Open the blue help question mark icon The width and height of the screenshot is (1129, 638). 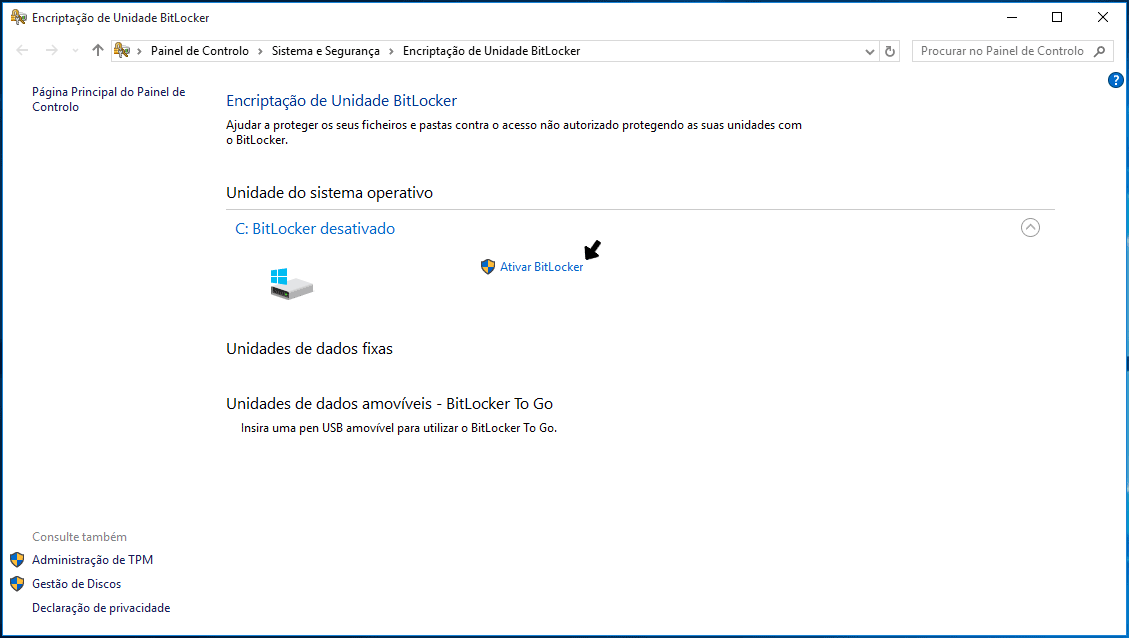(1115, 80)
